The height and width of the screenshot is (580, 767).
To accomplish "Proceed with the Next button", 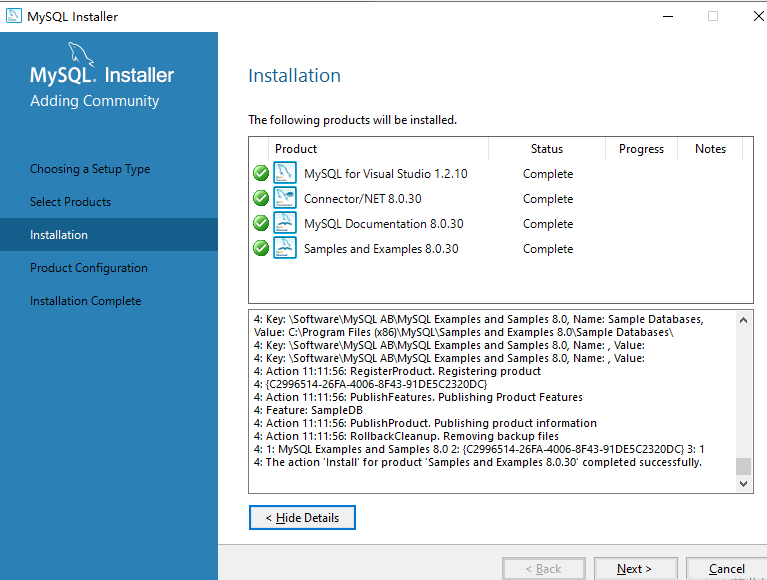I will [635, 569].
